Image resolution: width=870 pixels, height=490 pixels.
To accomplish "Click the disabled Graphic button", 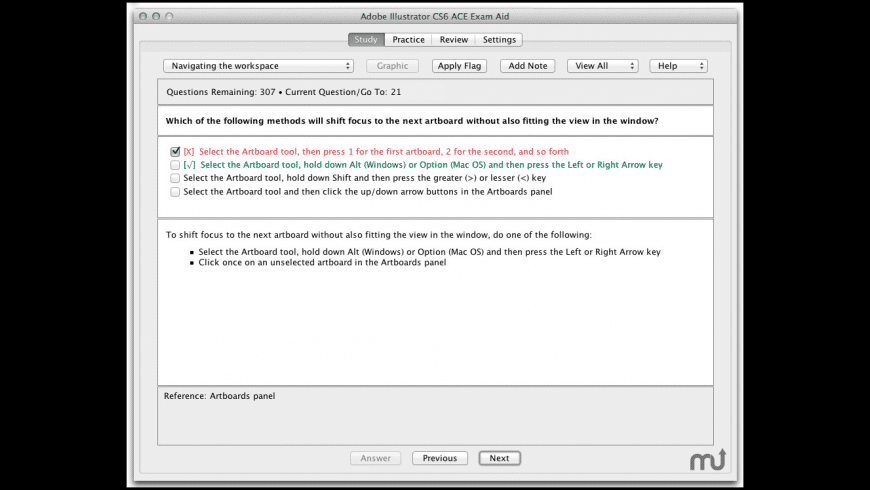I will [392, 65].
